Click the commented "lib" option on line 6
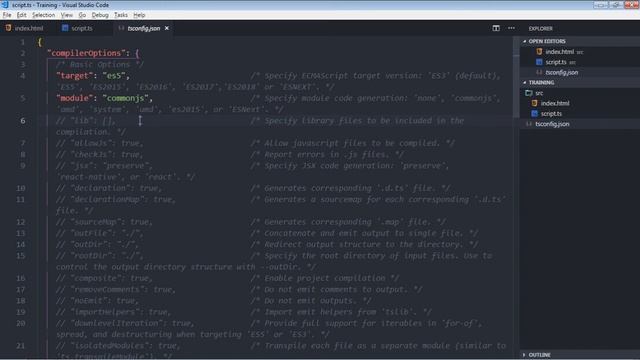 [86, 121]
